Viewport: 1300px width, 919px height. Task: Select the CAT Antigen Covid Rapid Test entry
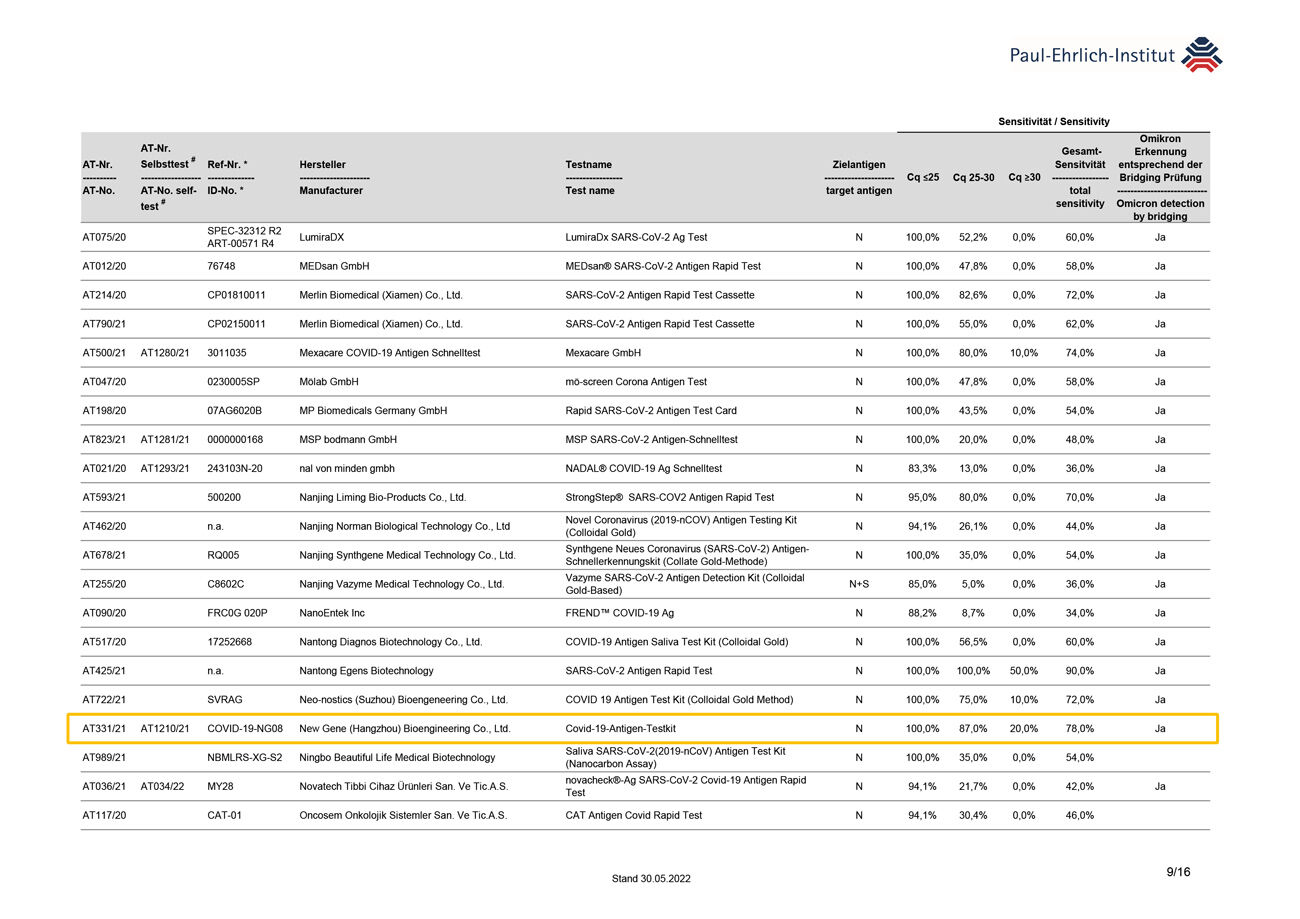(633, 815)
